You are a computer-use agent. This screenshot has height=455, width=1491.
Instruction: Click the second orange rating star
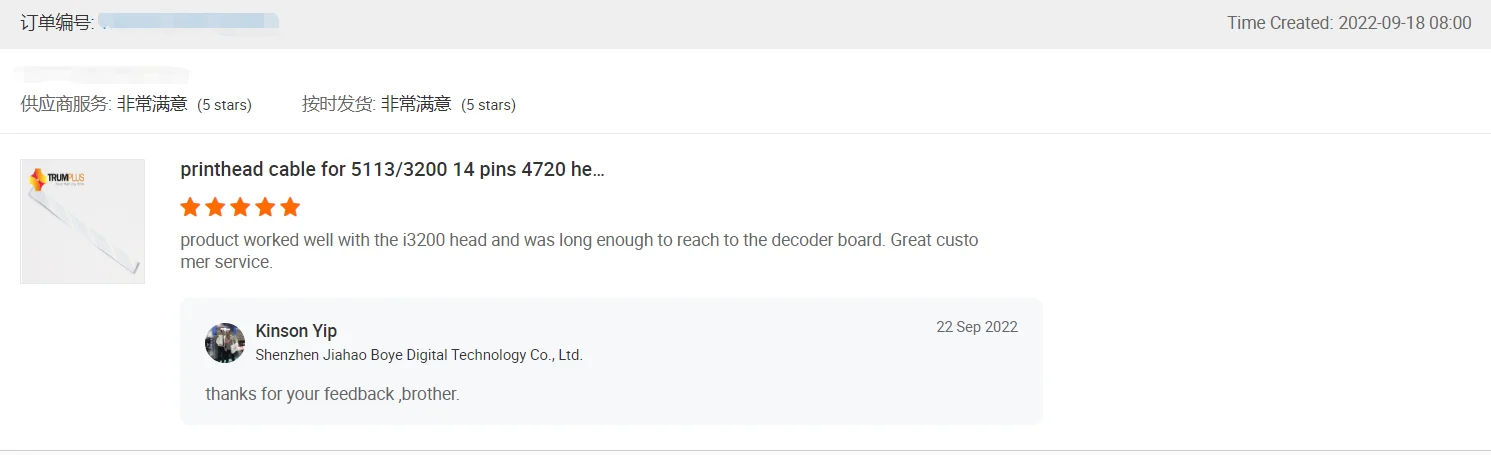tap(215, 207)
